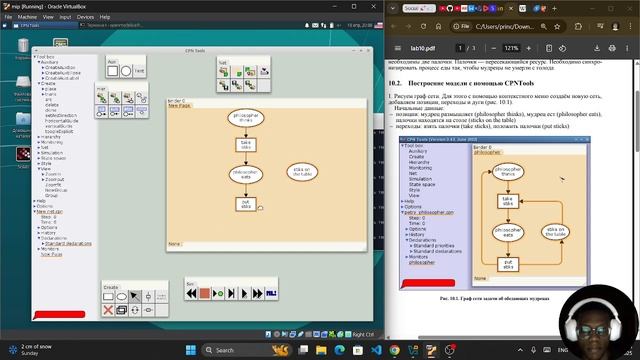Click the Windows taskbar Search box
Screen dimensions: 640x360
coord(247,350)
